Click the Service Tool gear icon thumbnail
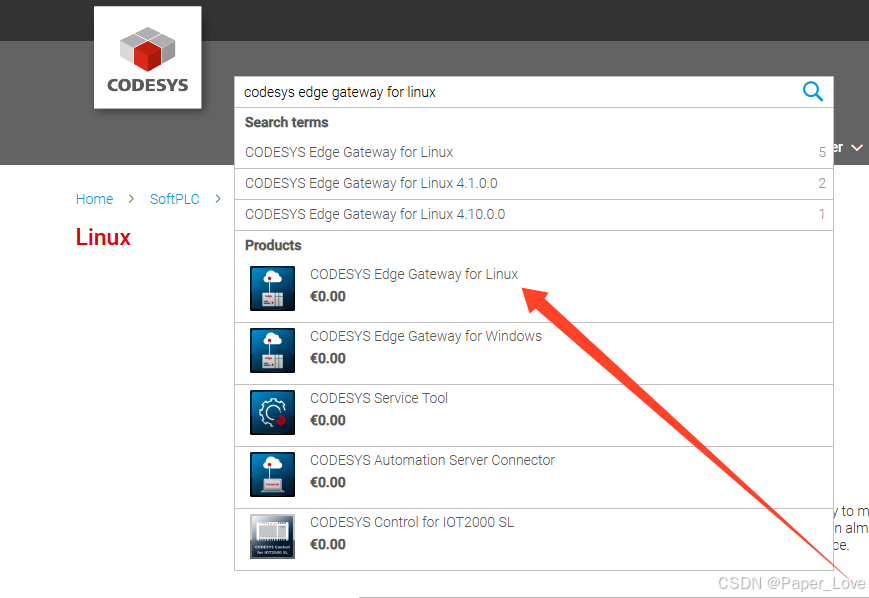This screenshot has height=598, width=869. coord(272,412)
